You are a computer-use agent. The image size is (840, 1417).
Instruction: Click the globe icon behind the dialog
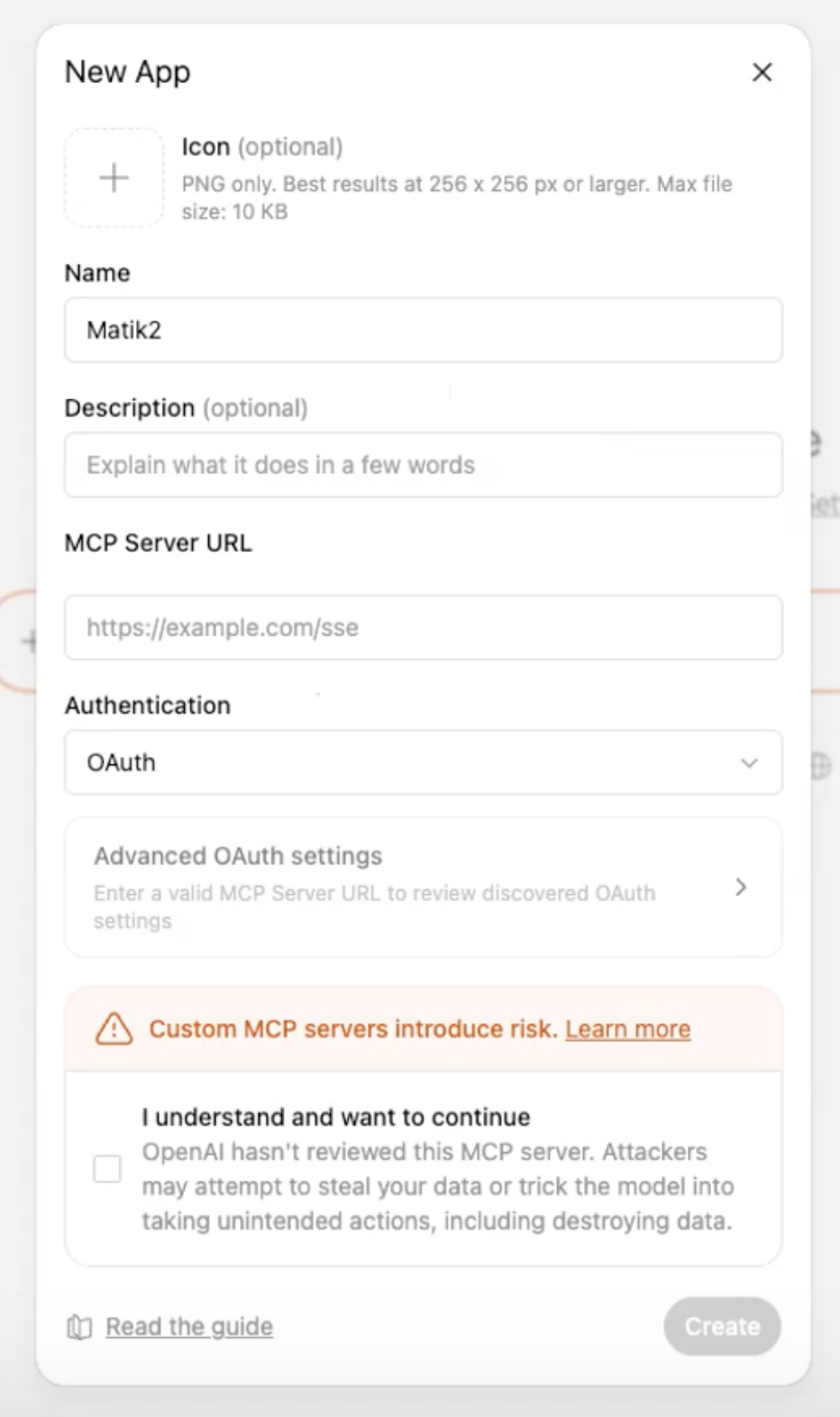click(820, 765)
